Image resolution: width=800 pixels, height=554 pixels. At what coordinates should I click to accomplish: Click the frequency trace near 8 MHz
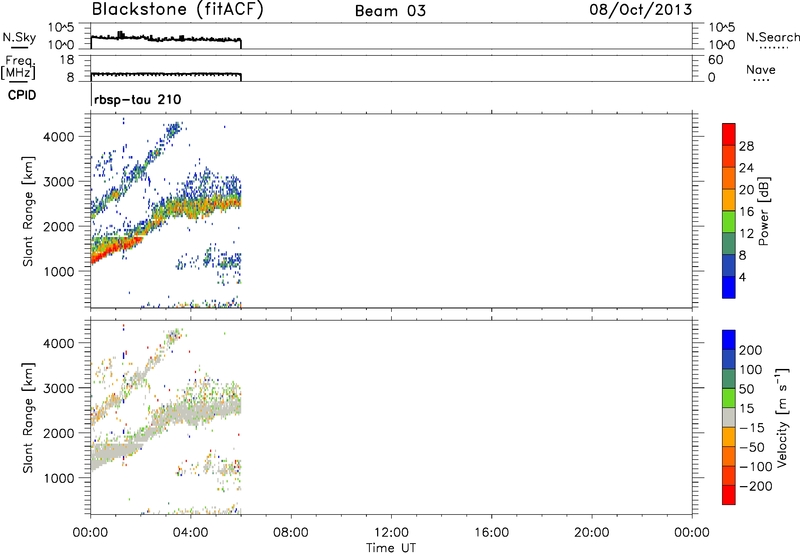(166, 74)
